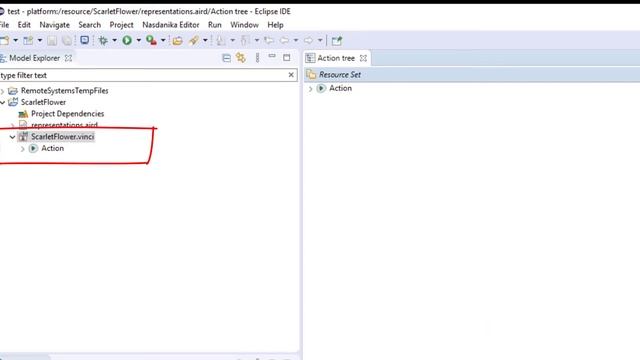Click the Search flashlight toolbar icon
The height and width of the screenshot is (360, 640).
(x=193, y=40)
